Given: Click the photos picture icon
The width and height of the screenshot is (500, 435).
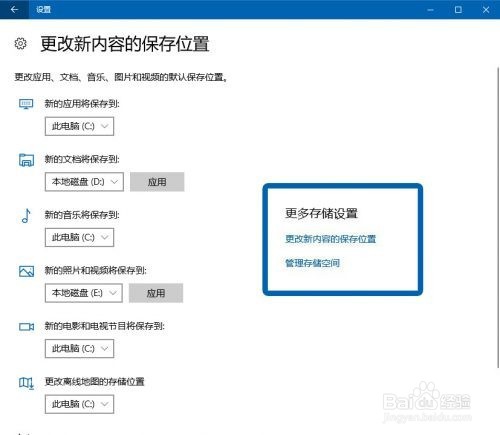Looking at the screenshot, I should (26, 271).
